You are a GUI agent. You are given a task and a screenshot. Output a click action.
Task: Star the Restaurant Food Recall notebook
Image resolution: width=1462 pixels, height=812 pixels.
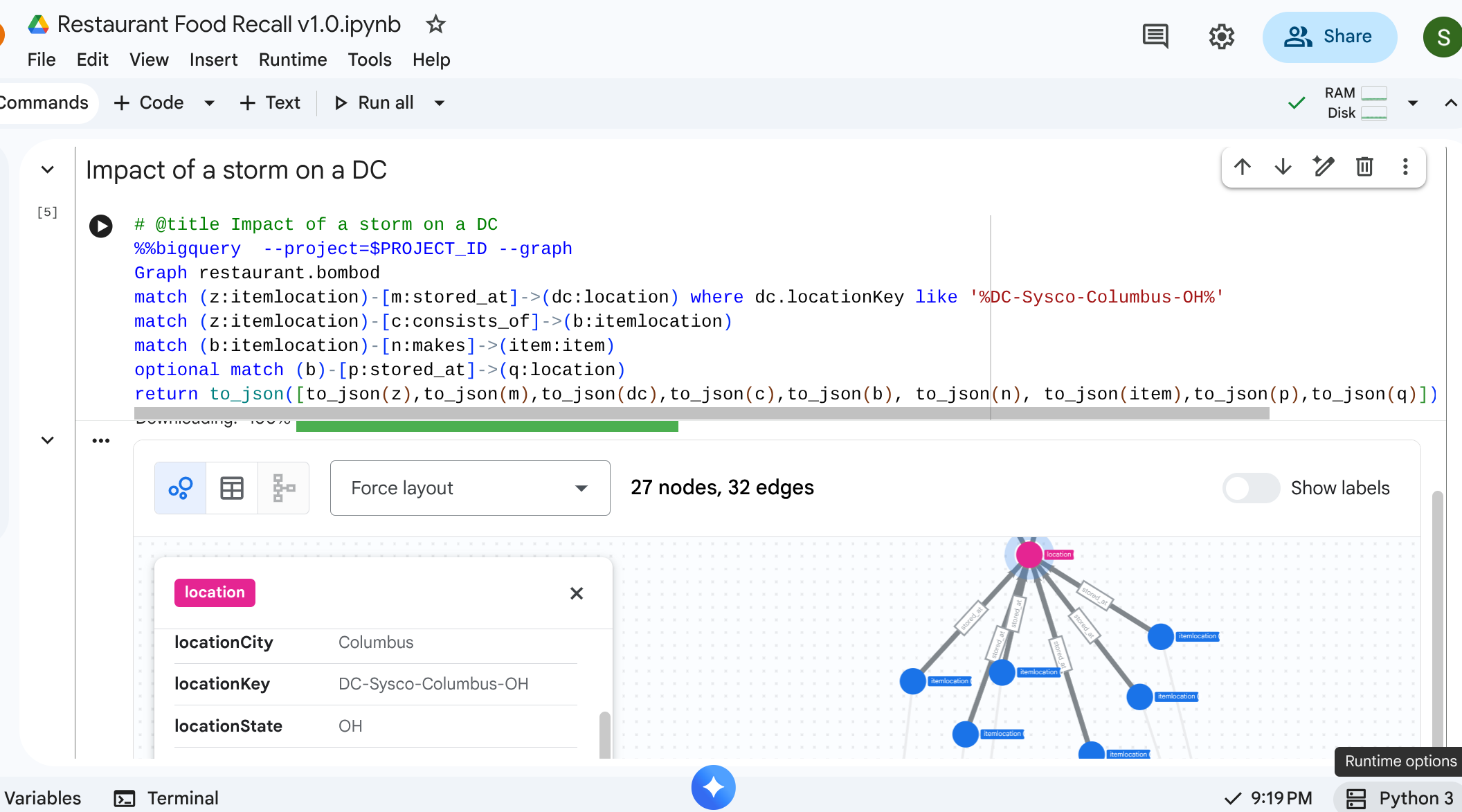435,24
